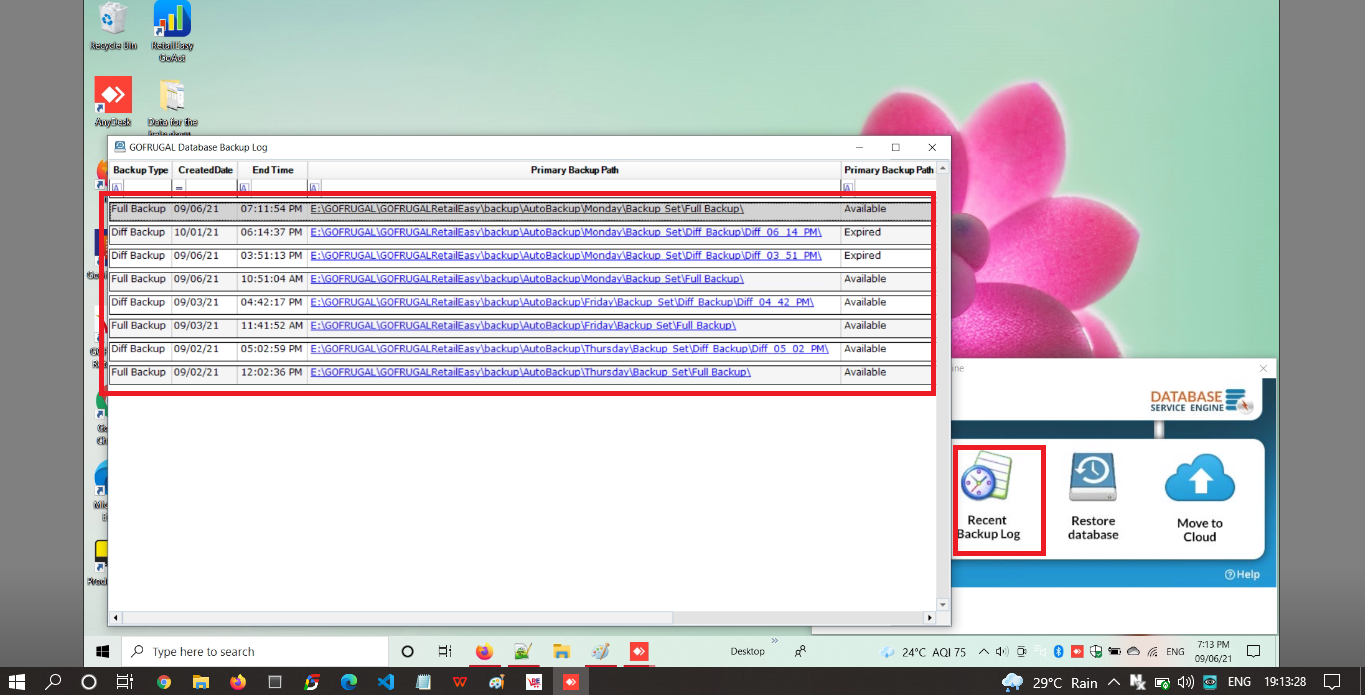
Task: Select Available status in the 12:02:36 PM row
Action: click(x=887, y=372)
